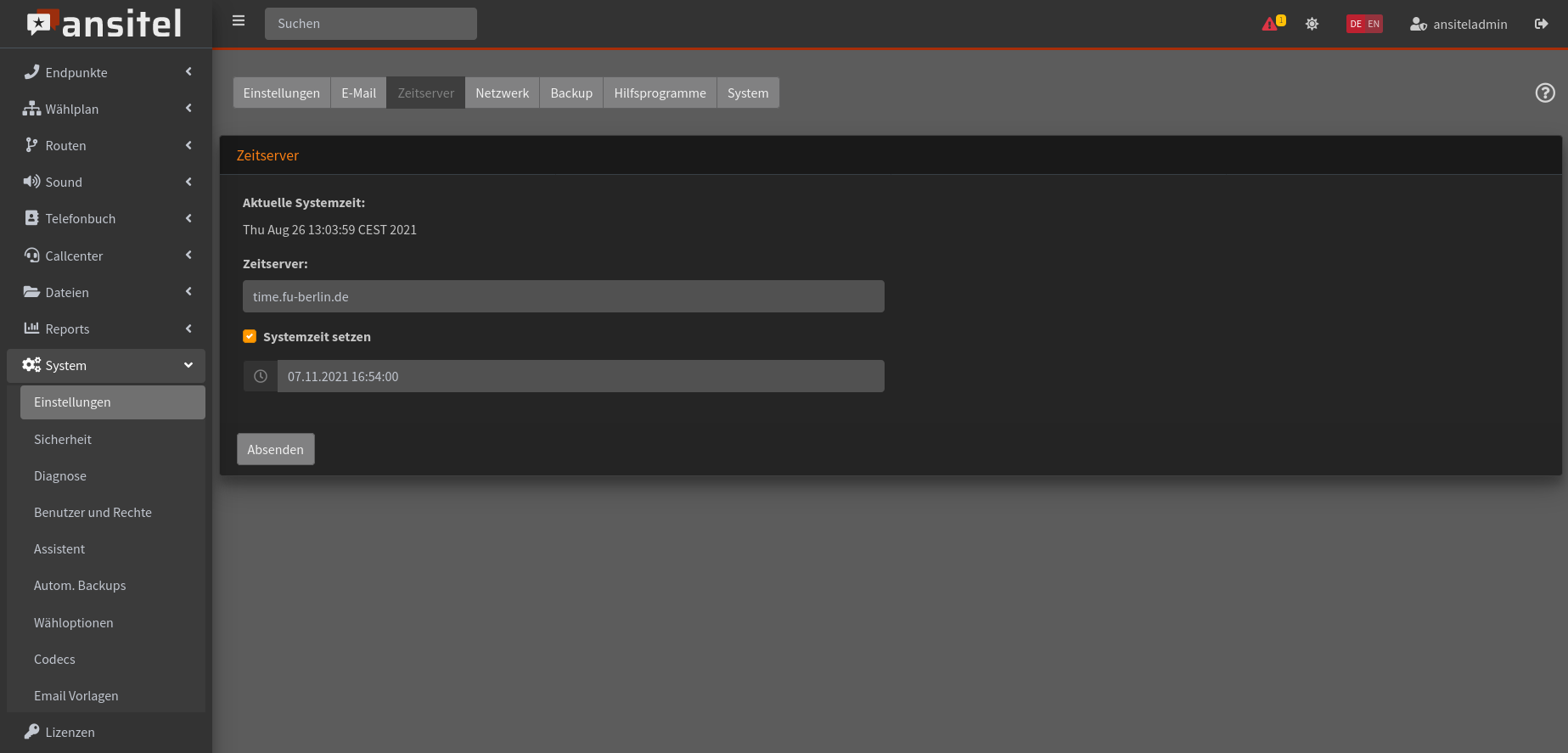Toggle the theme brightness icon
The width and height of the screenshot is (1568, 753).
(x=1312, y=24)
